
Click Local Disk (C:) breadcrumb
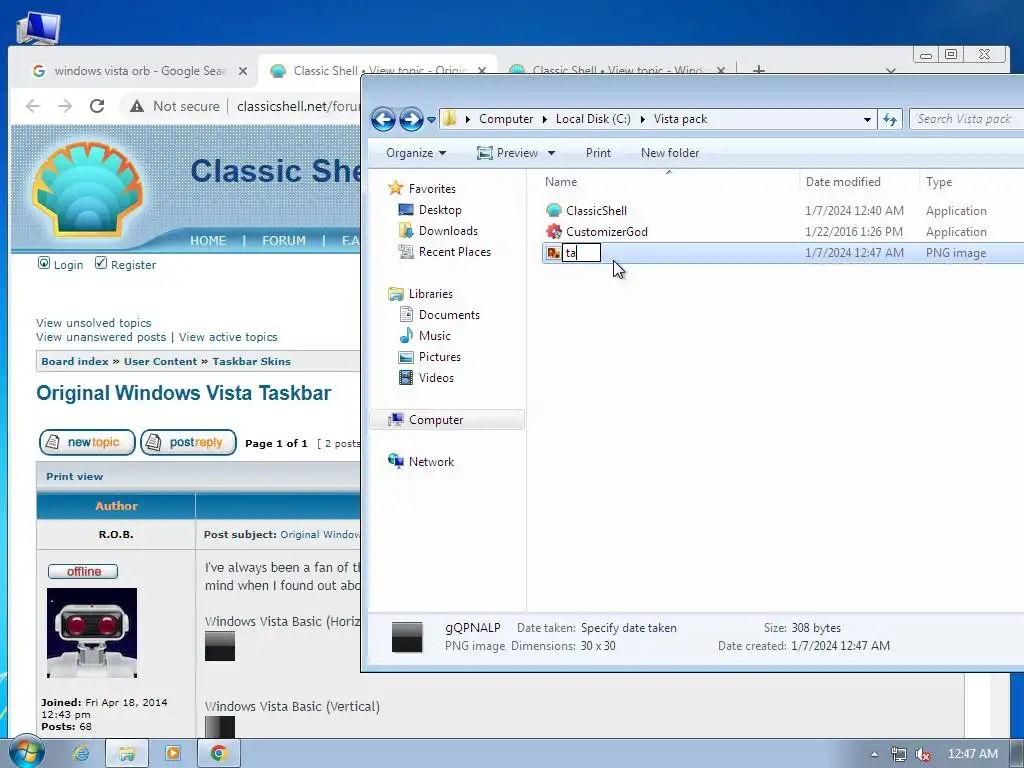click(593, 119)
